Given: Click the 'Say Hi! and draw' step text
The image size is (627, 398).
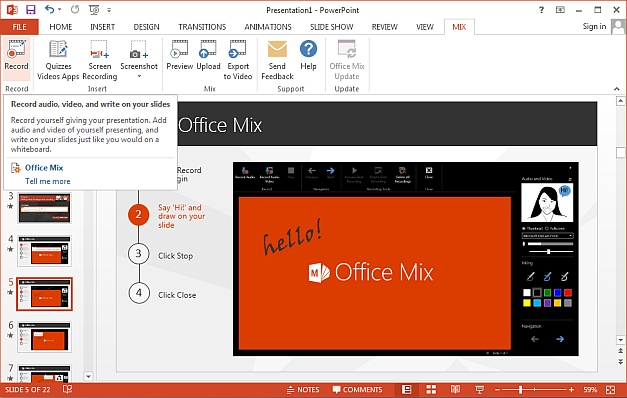Looking at the screenshot, I should pyautogui.click(x=182, y=216).
